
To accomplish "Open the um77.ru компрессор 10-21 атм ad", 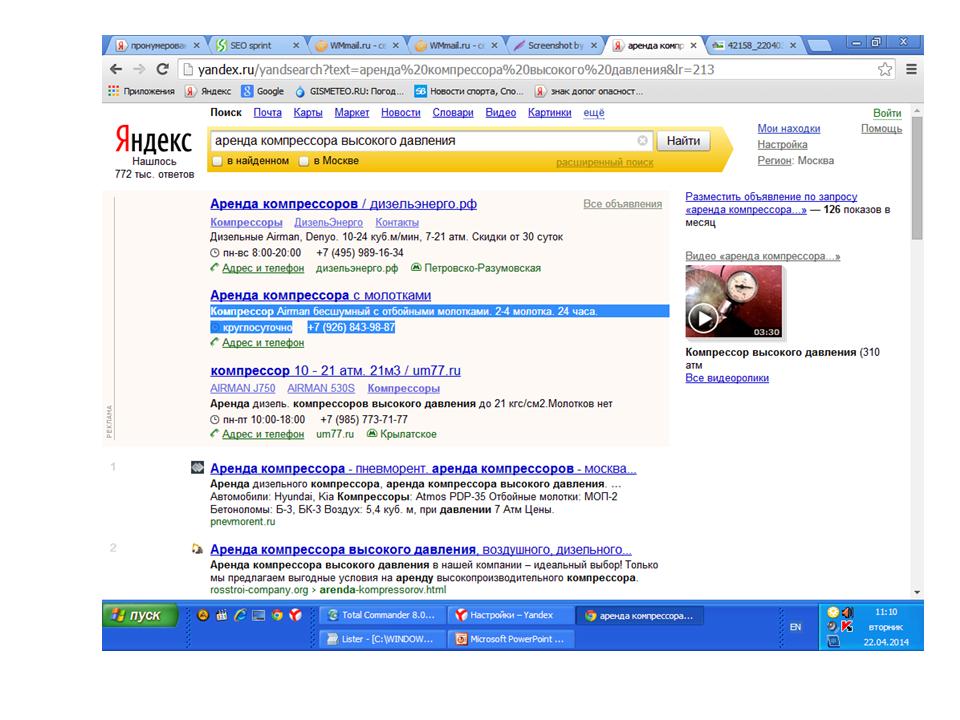I will coord(336,370).
